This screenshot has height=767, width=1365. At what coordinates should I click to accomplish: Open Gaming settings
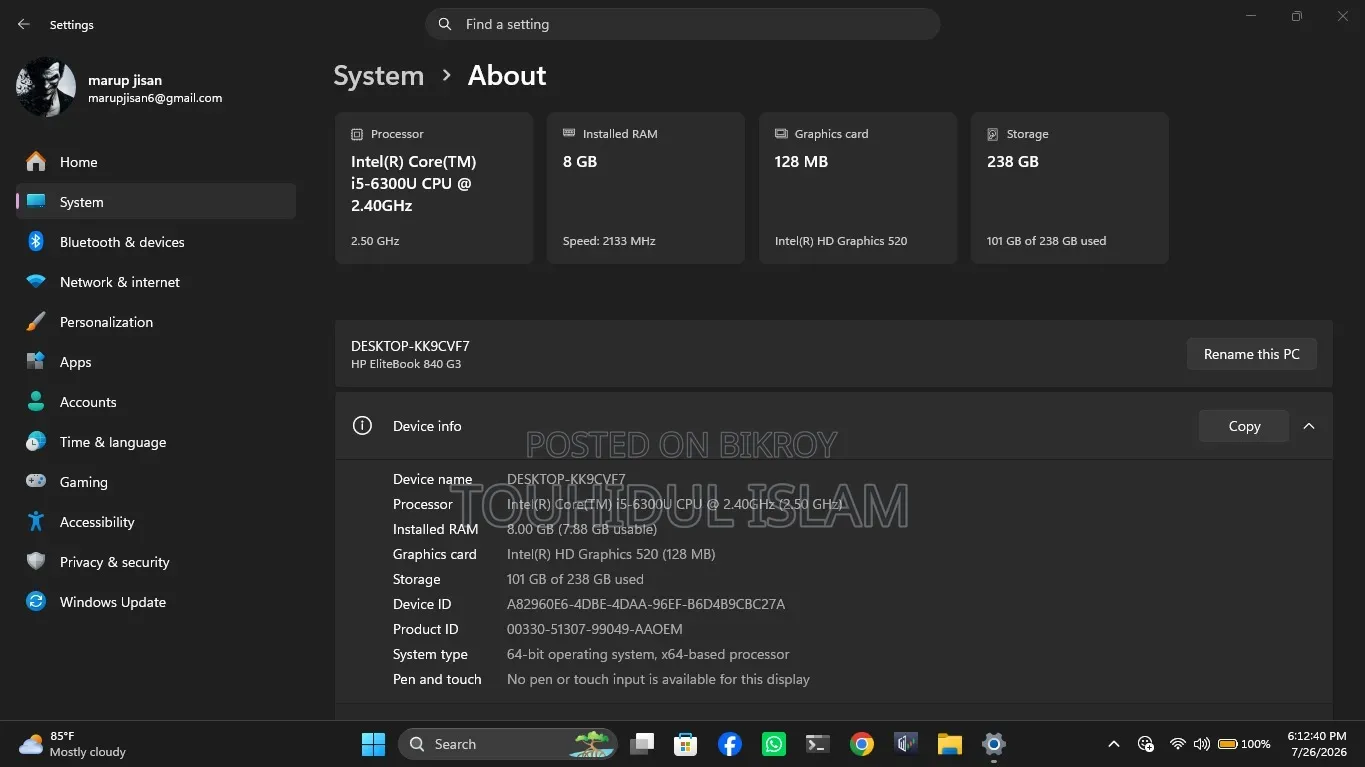point(156,482)
